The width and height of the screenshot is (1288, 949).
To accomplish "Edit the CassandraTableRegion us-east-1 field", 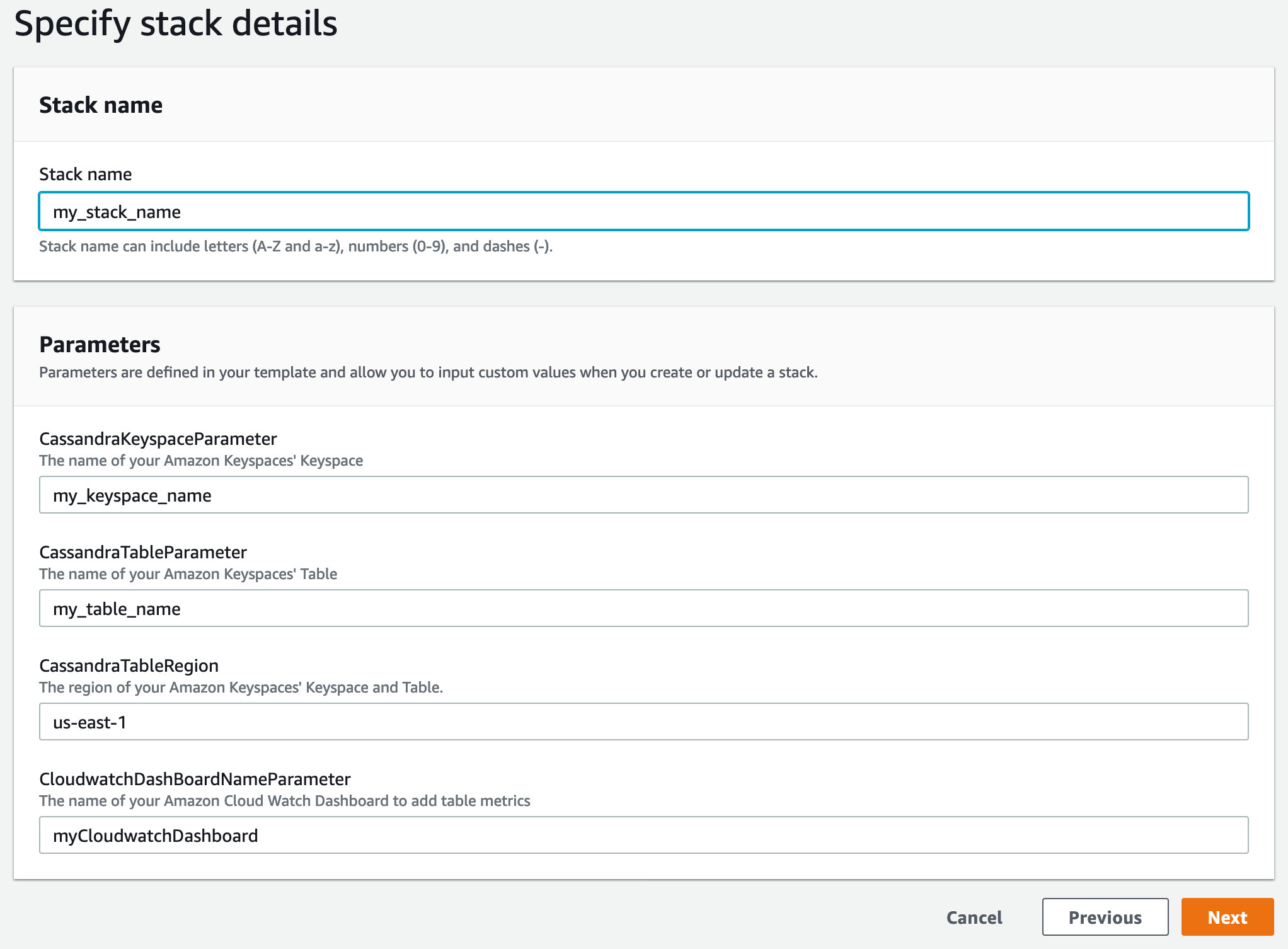I will tap(643, 722).
